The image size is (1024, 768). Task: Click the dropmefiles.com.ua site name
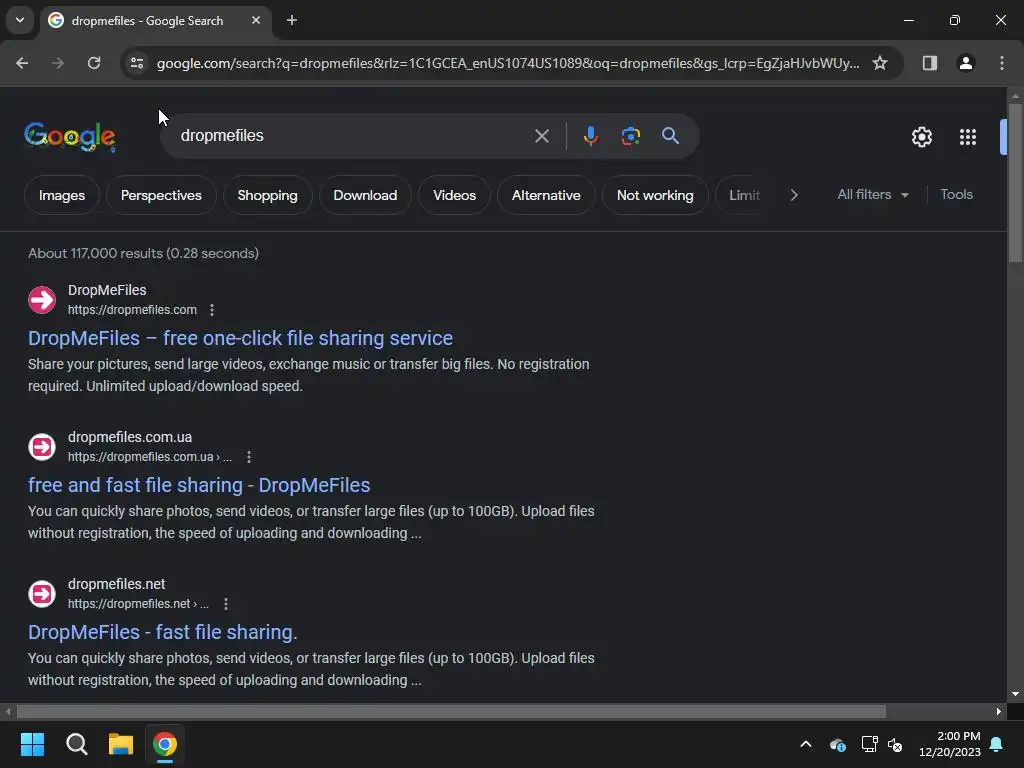click(x=130, y=437)
